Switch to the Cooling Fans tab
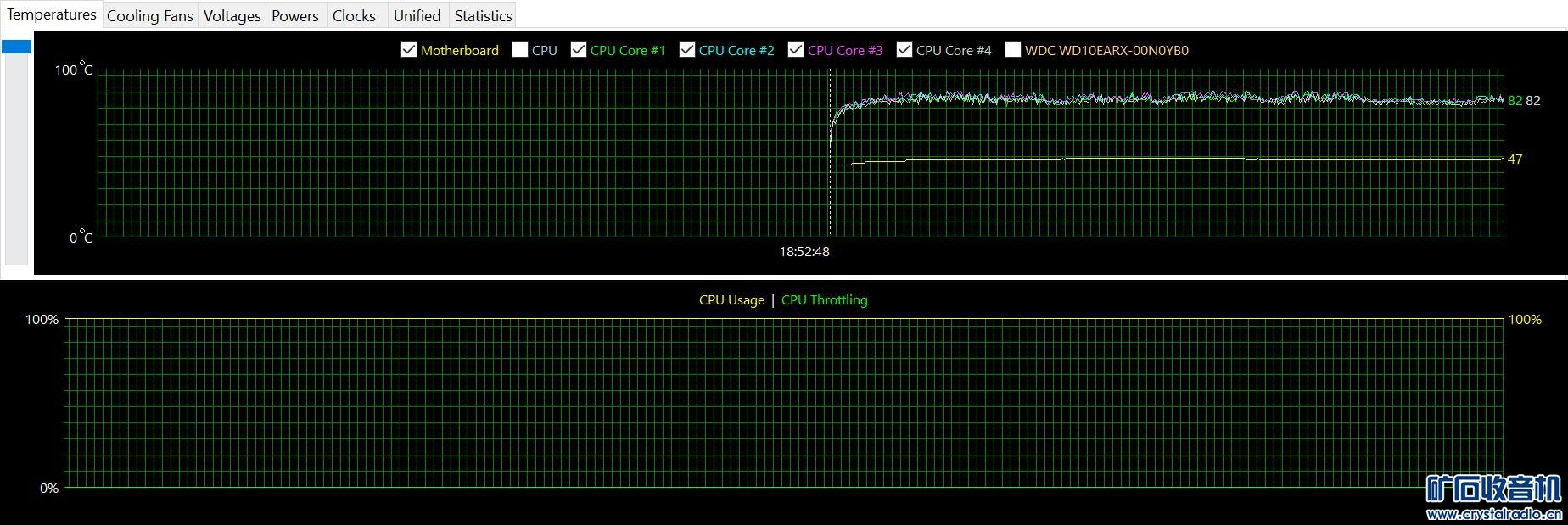 (x=150, y=15)
